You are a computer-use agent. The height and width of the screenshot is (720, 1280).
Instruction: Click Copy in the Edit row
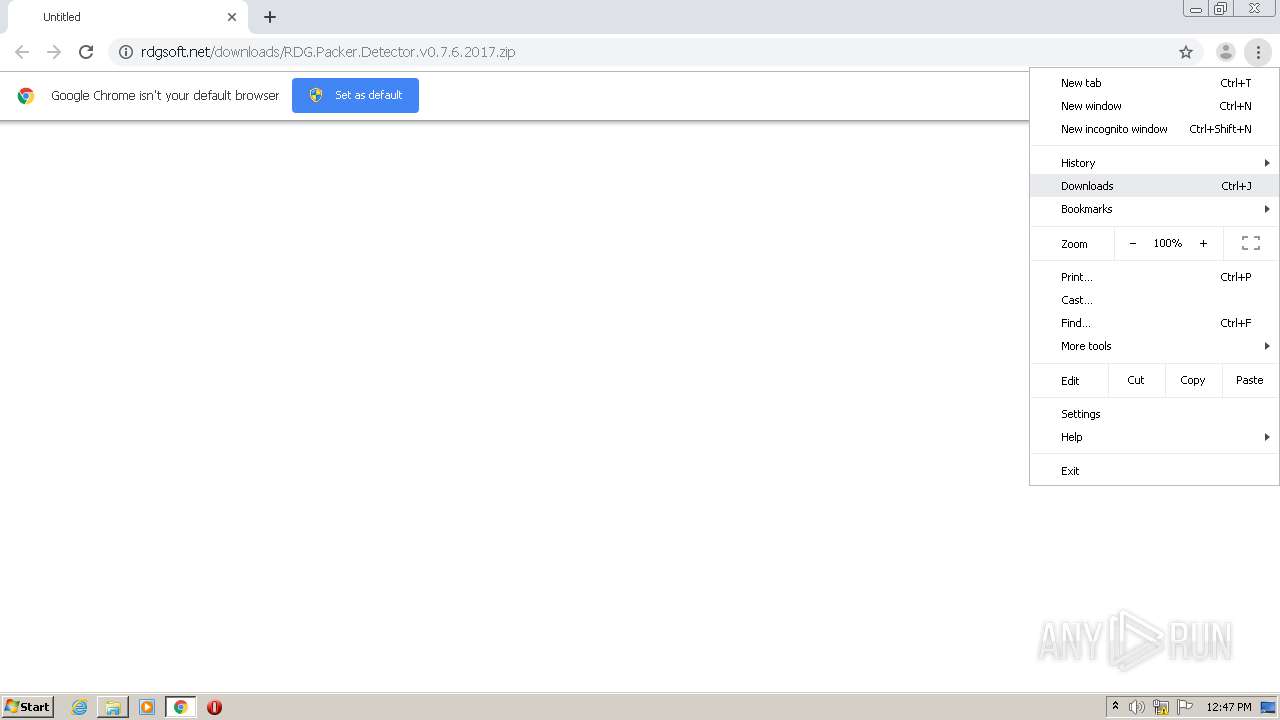(1193, 380)
